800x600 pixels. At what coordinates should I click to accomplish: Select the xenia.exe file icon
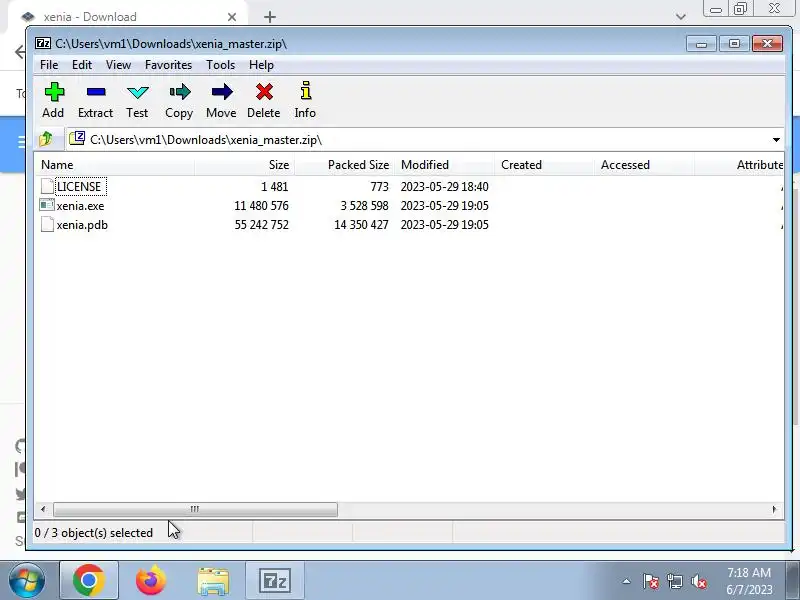[x=47, y=205]
